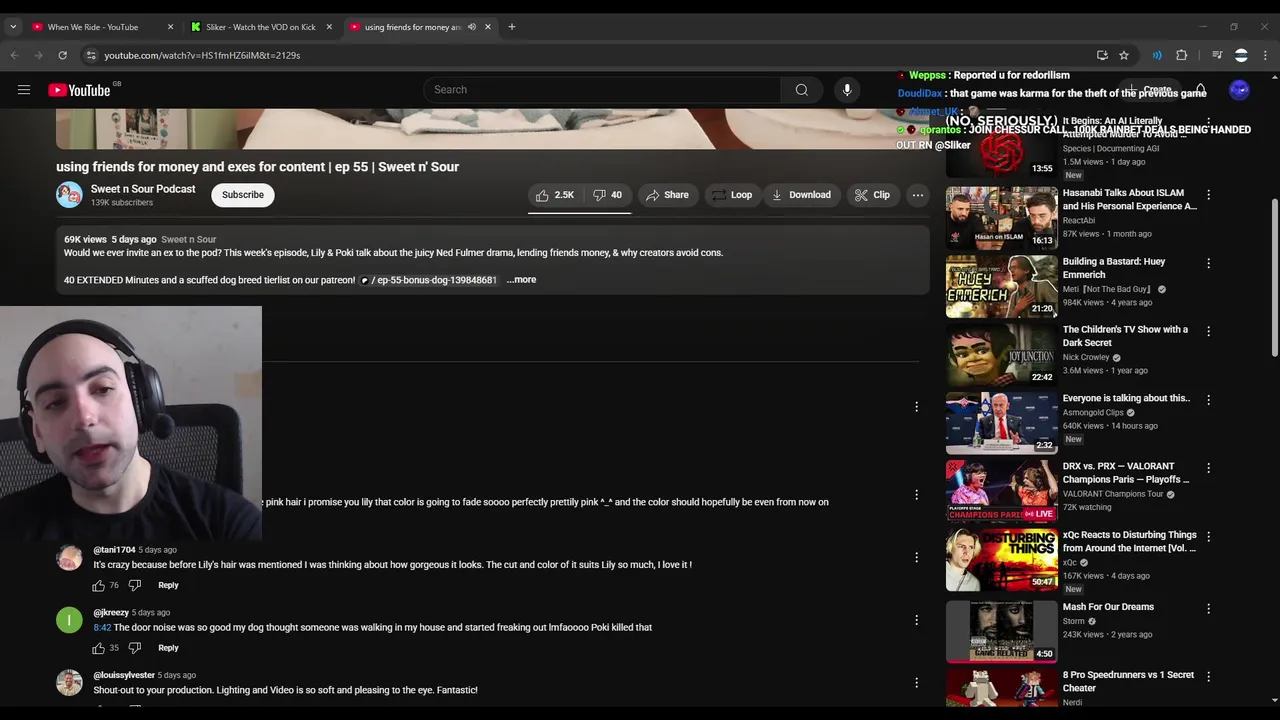Open action menu for @tani1704's comment
Image resolution: width=1280 pixels, height=720 pixels.
pyautogui.click(x=916, y=558)
